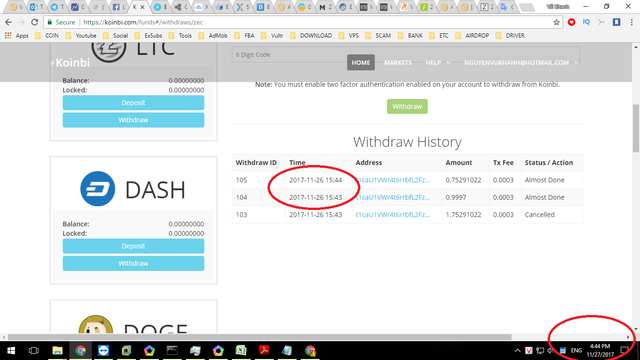The image size is (640, 360).
Task: Click the TeamViewer taskbar icon
Action: 103,351
